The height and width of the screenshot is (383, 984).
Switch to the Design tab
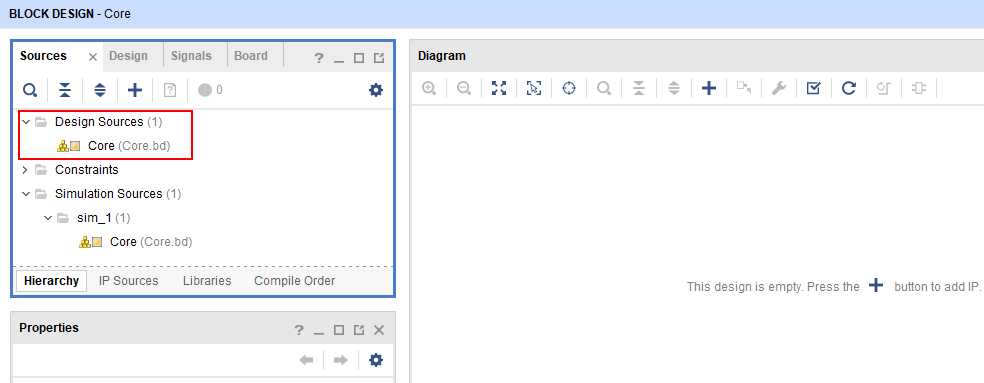click(128, 55)
